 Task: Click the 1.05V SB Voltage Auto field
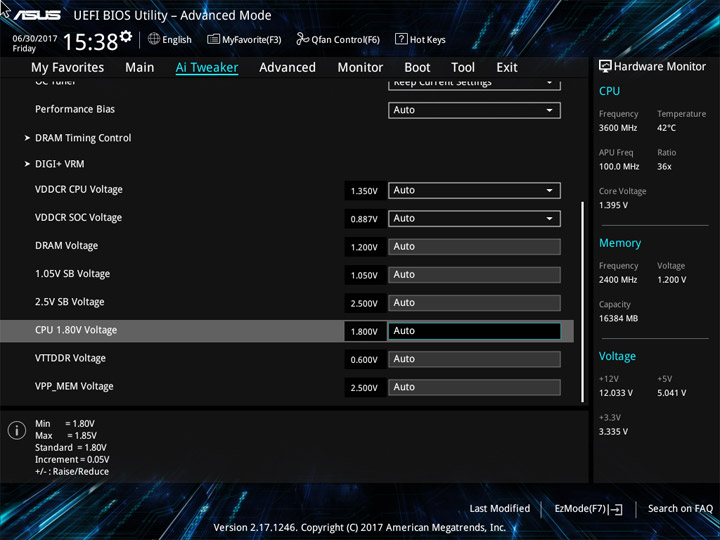(474, 275)
